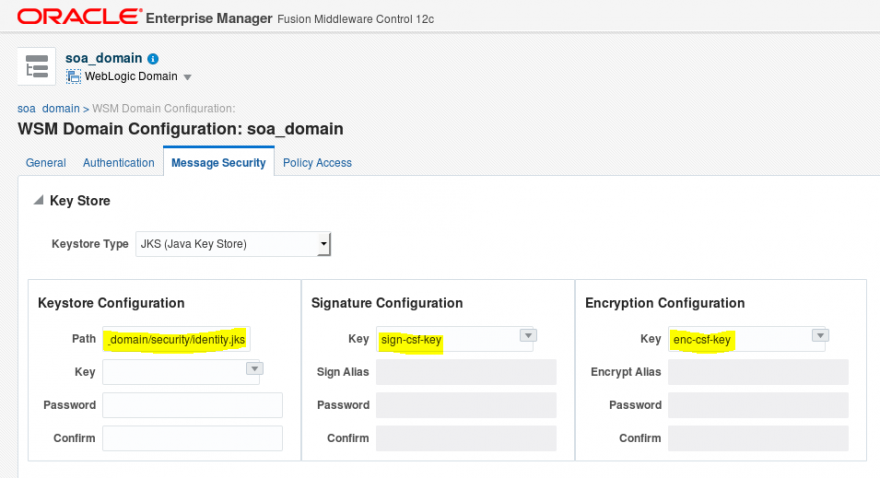Click the sign-csf-key value text
The image size is (880, 478).
tap(411, 340)
